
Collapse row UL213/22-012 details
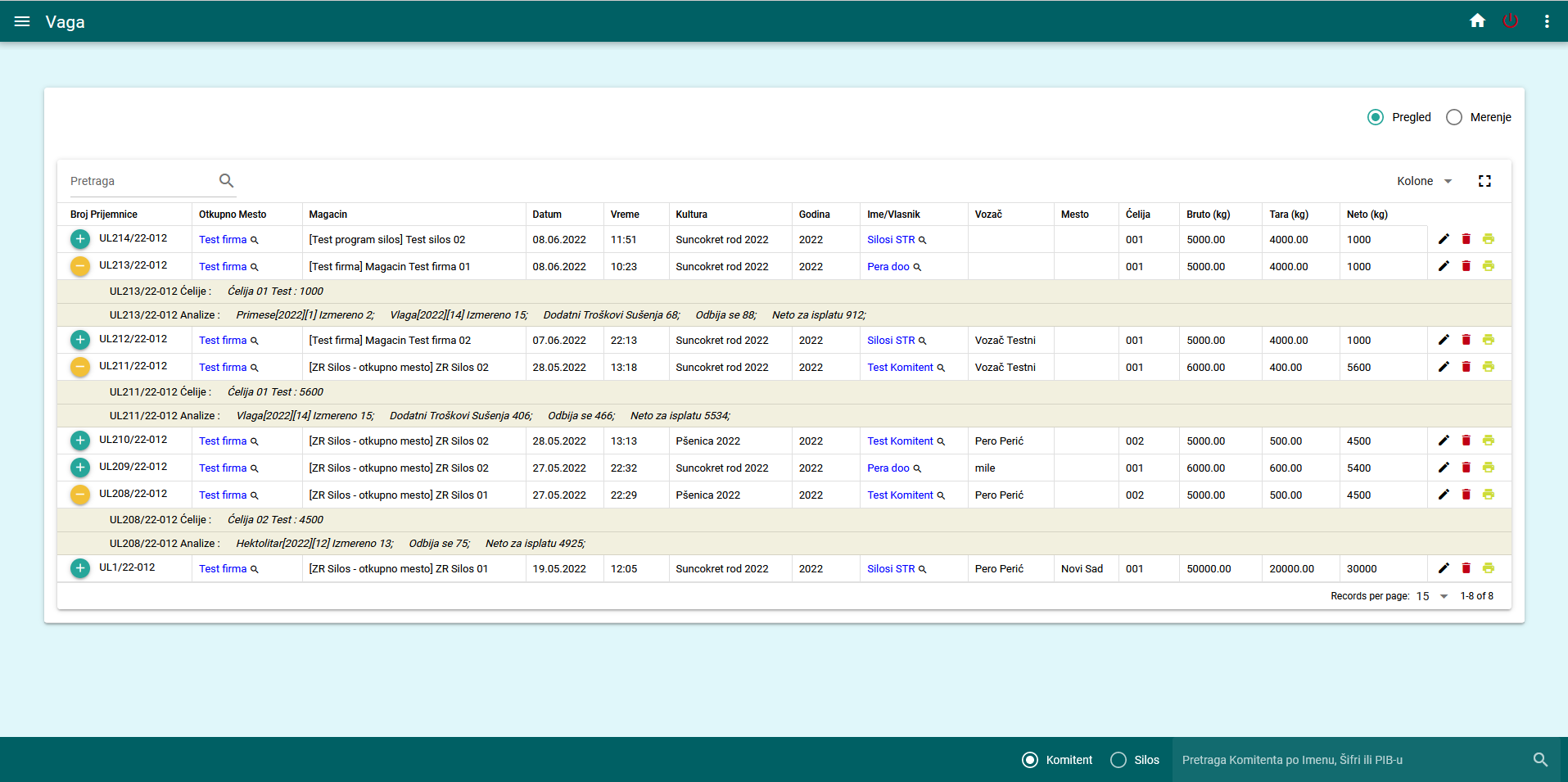80,266
